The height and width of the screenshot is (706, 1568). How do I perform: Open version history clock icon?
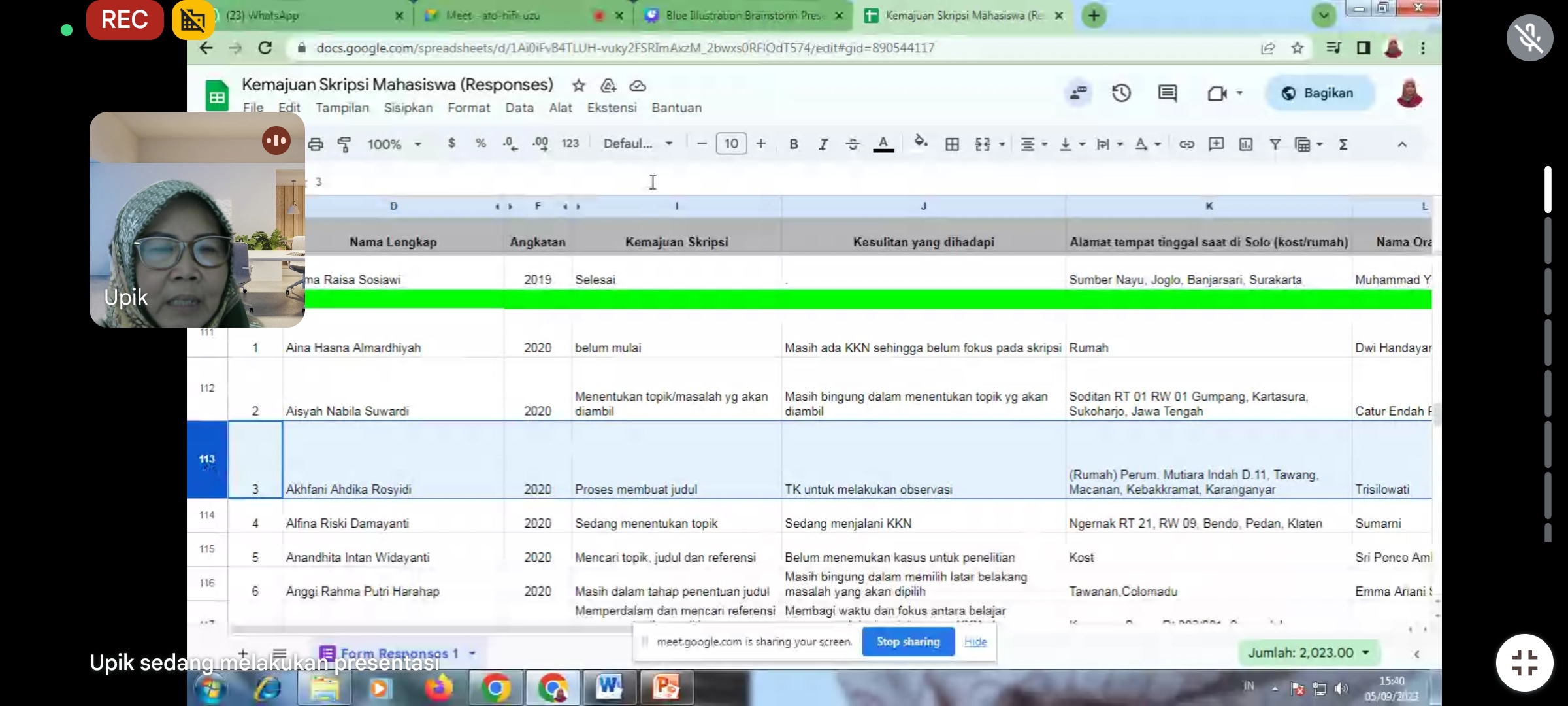(1121, 93)
